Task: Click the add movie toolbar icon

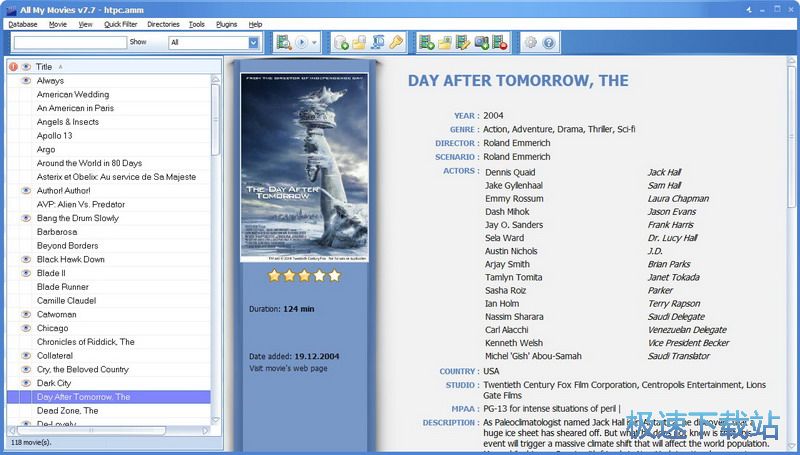Action: tap(427, 42)
